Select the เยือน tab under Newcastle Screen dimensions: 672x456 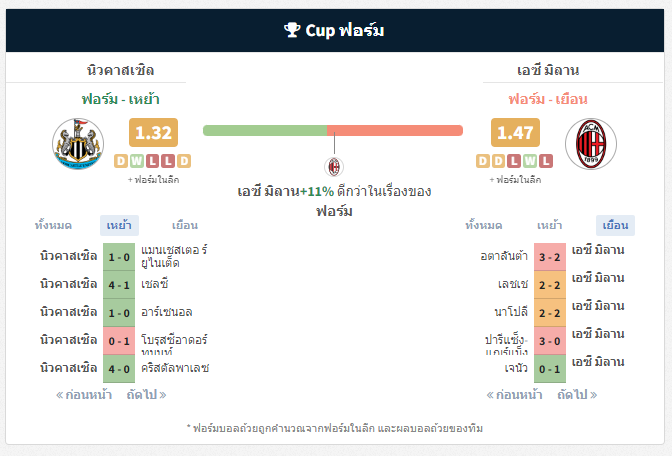(185, 225)
